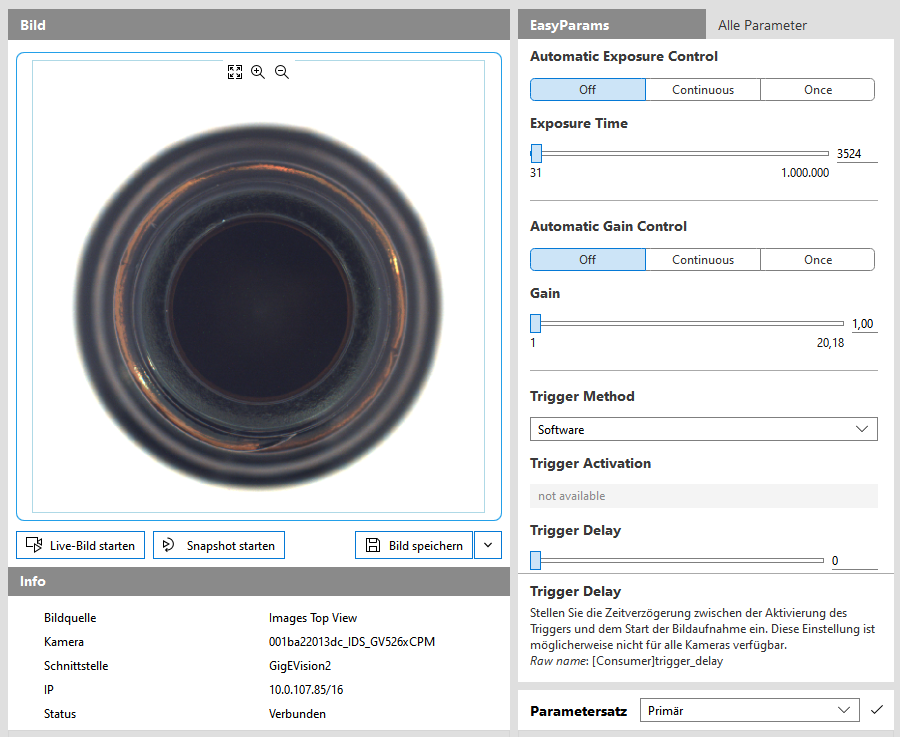Open the arrow next to Bild speichern
This screenshot has height=737, width=900.
[488, 545]
